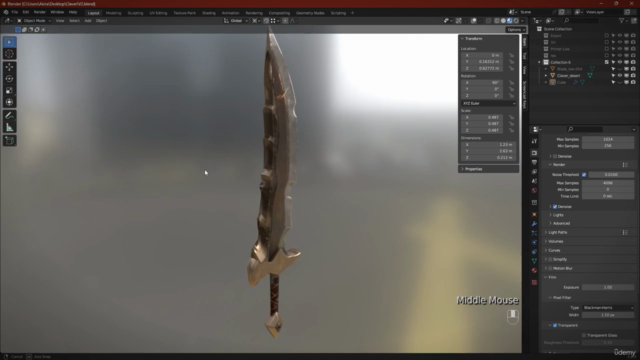Switch to rendered viewport shading
This screenshot has width=640, height=360.
click(516, 20)
